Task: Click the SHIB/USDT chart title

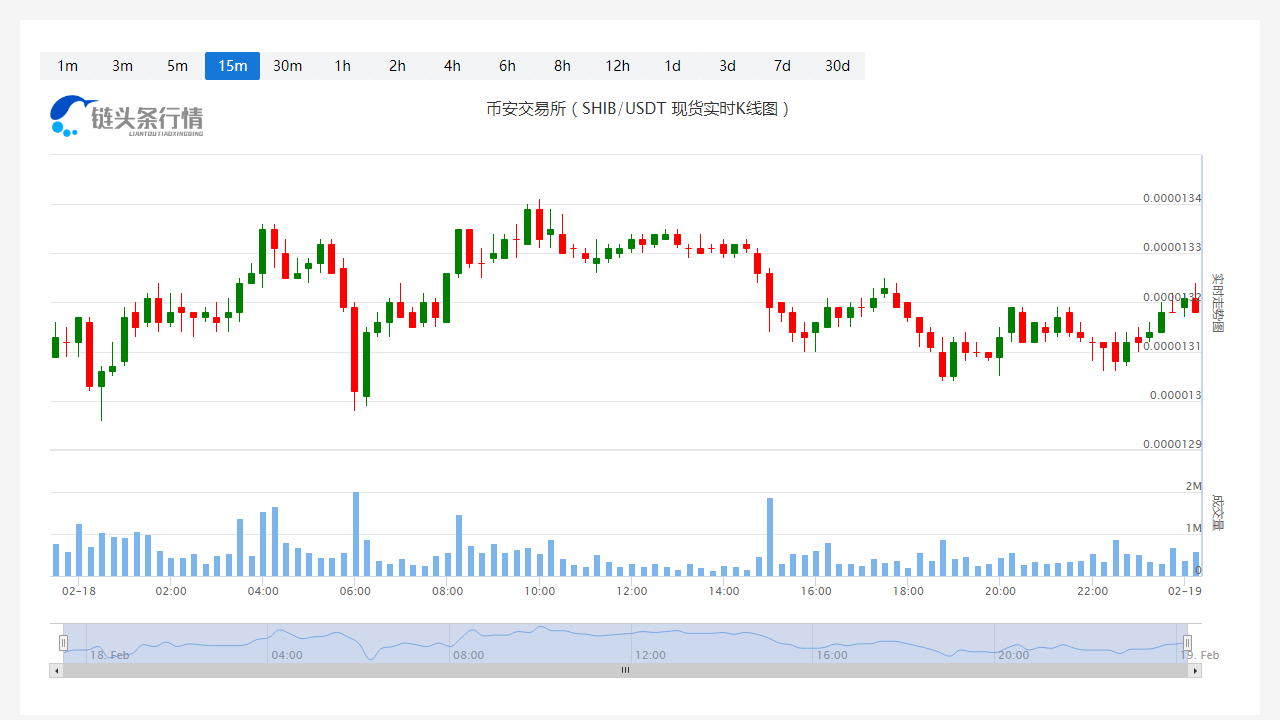Action: (x=638, y=108)
